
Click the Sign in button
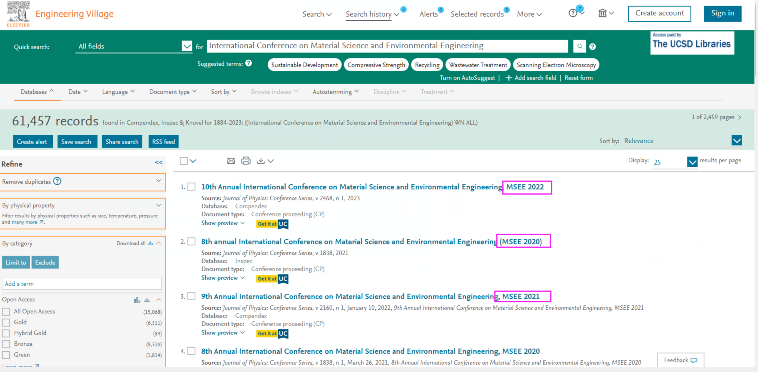pyautogui.click(x=723, y=14)
